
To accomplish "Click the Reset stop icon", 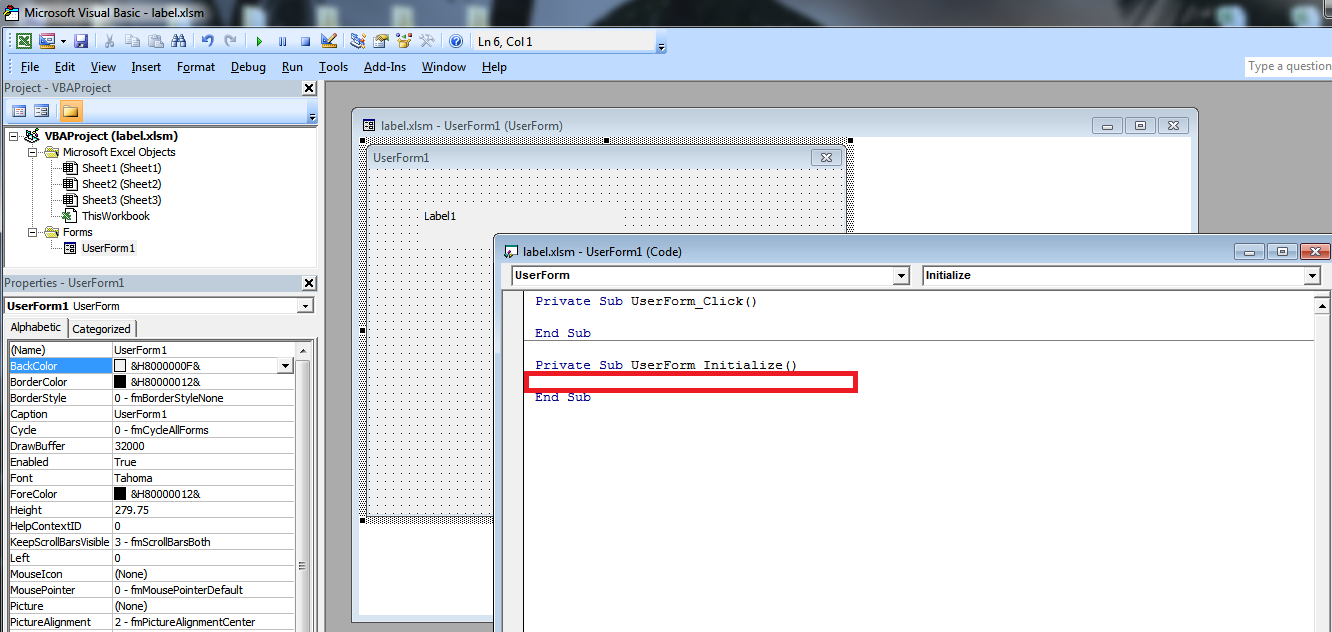I will click(305, 41).
